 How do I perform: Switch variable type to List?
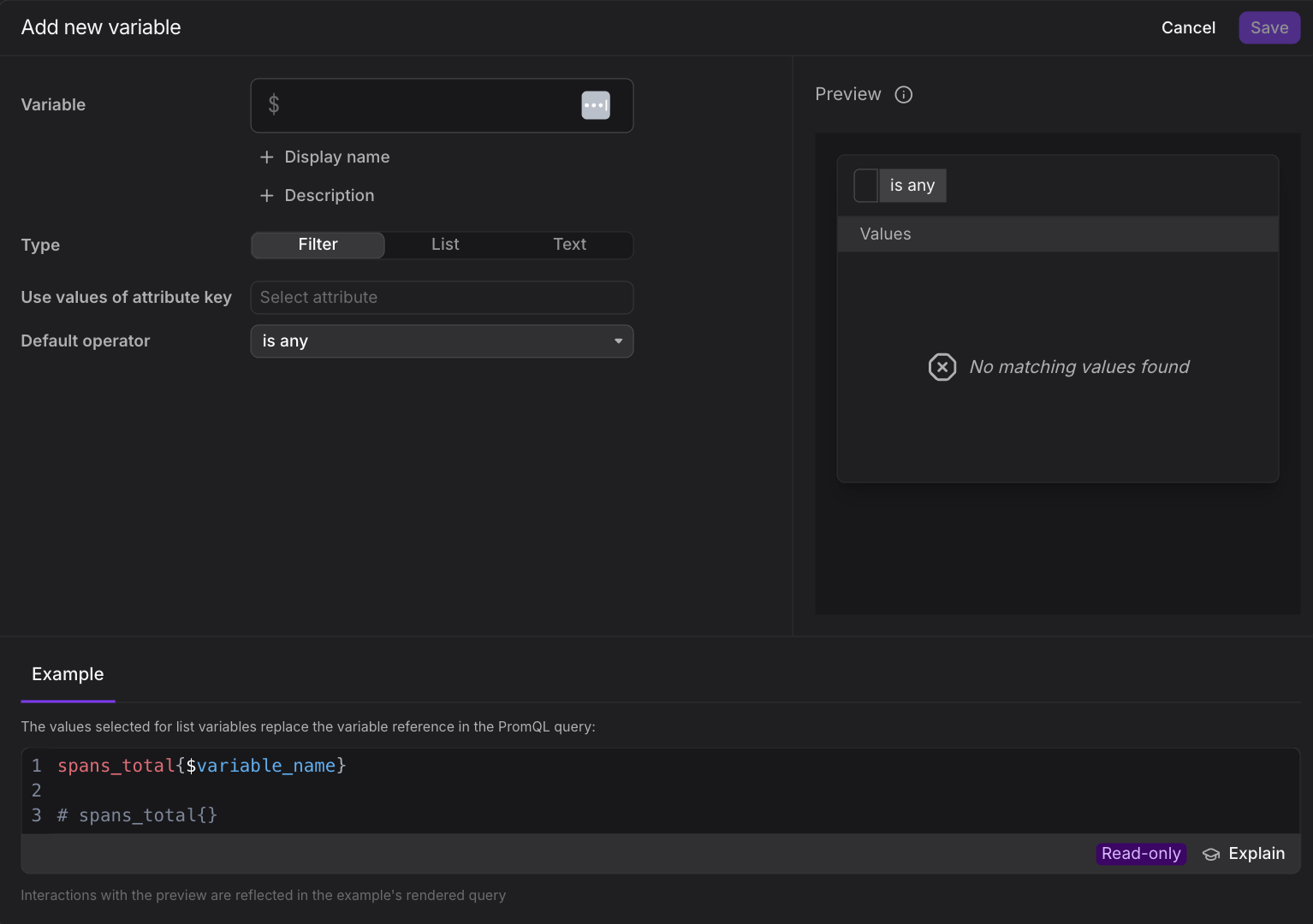[445, 245]
